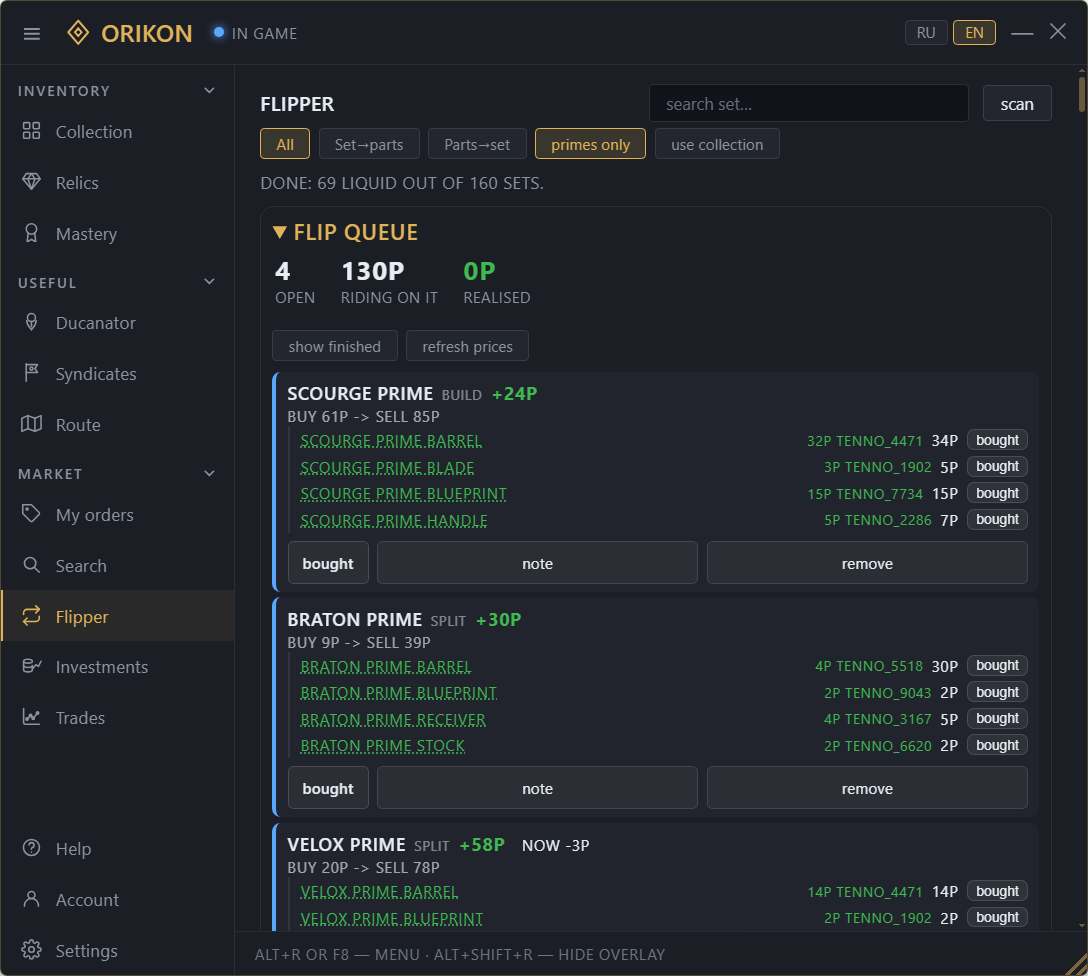Click the Flipper arrows icon
Image resolution: width=1088 pixels, height=976 pixels.
[x=31, y=616]
